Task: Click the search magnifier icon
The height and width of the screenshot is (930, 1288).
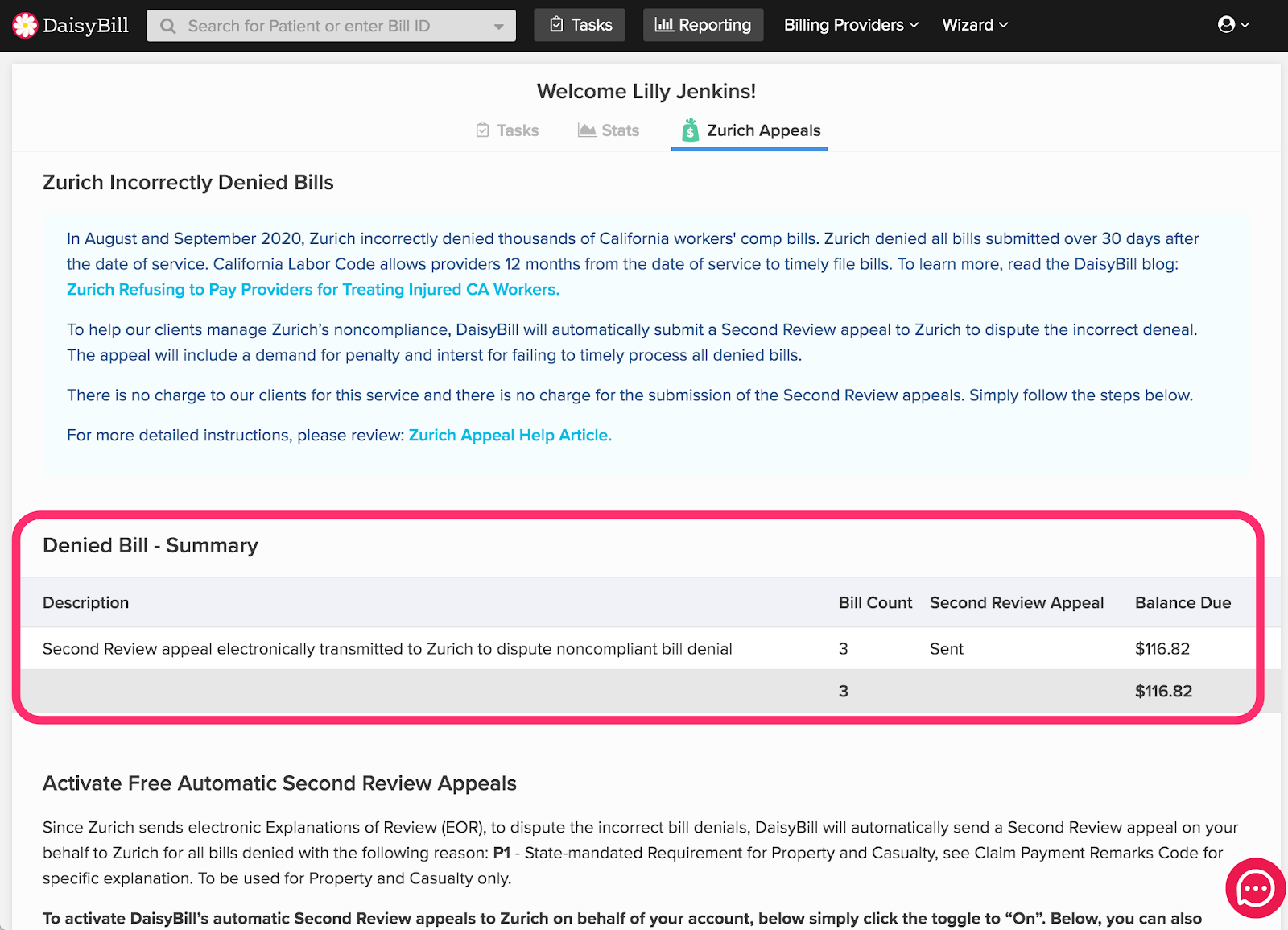Action: 167,27
